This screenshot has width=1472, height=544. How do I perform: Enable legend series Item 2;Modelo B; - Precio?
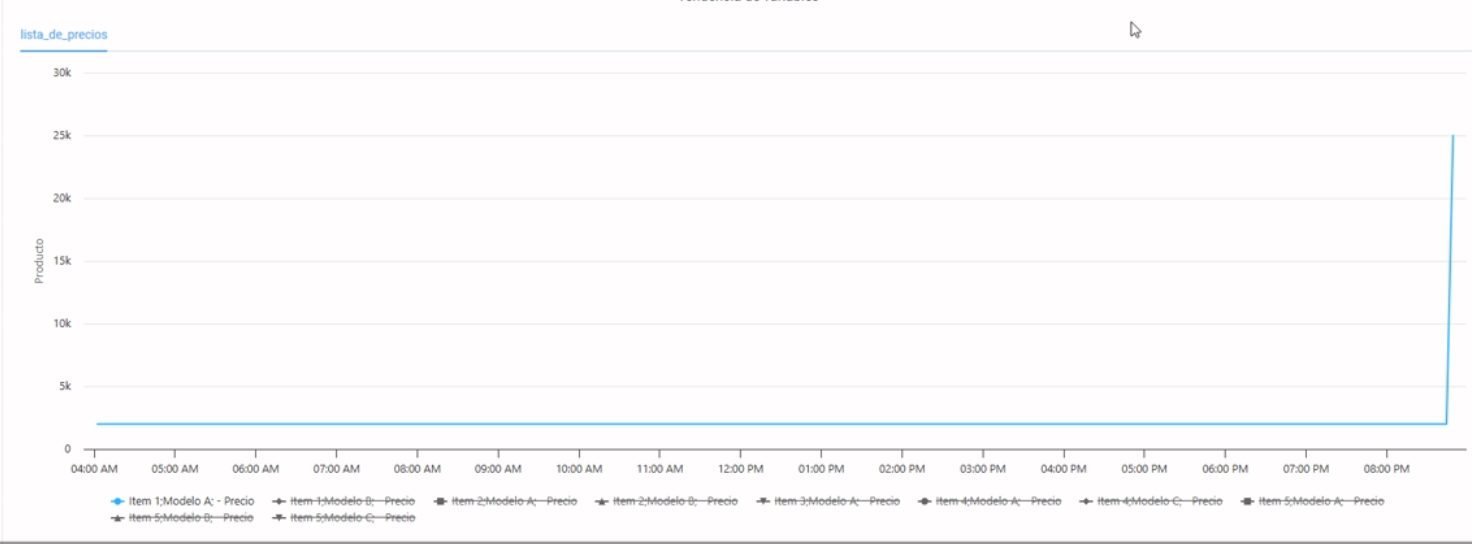tap(666, 501)
